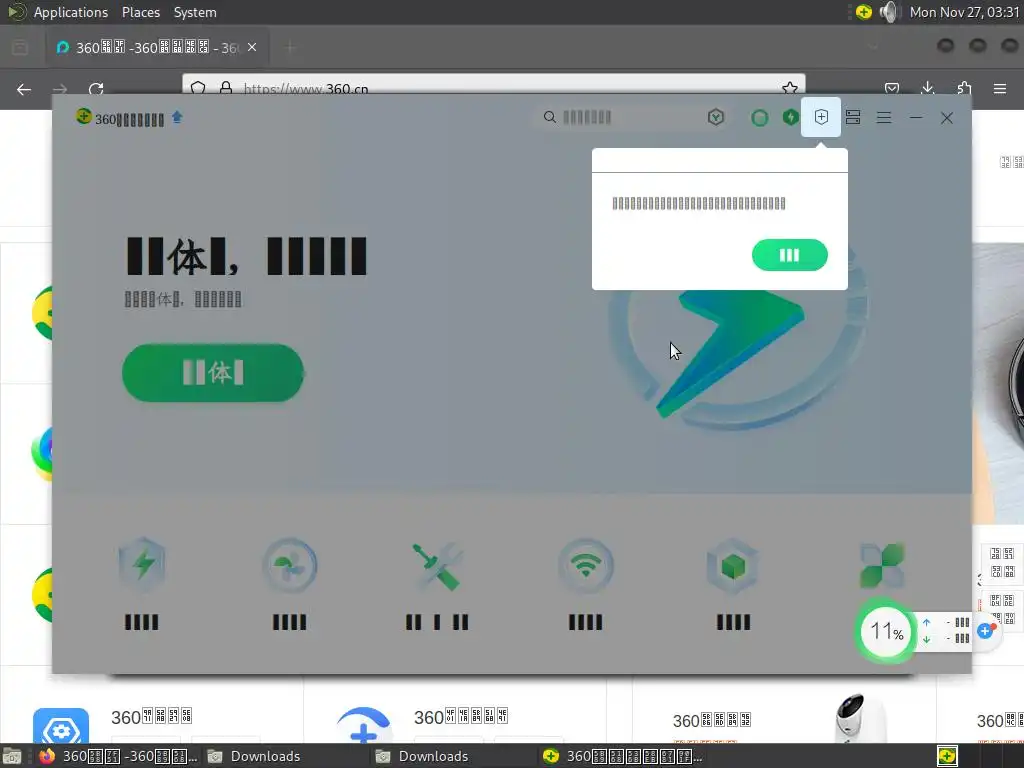Click the 11% memory floating ball
This screenshot has width=1024, height=768.
point(886,632)
